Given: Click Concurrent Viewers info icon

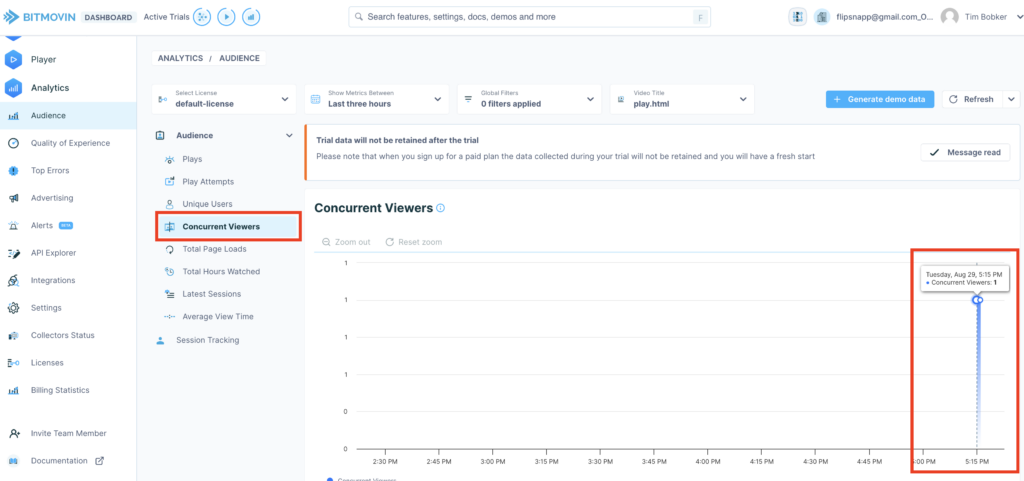Looking at the screenshot, I should (x=440, y=208).
